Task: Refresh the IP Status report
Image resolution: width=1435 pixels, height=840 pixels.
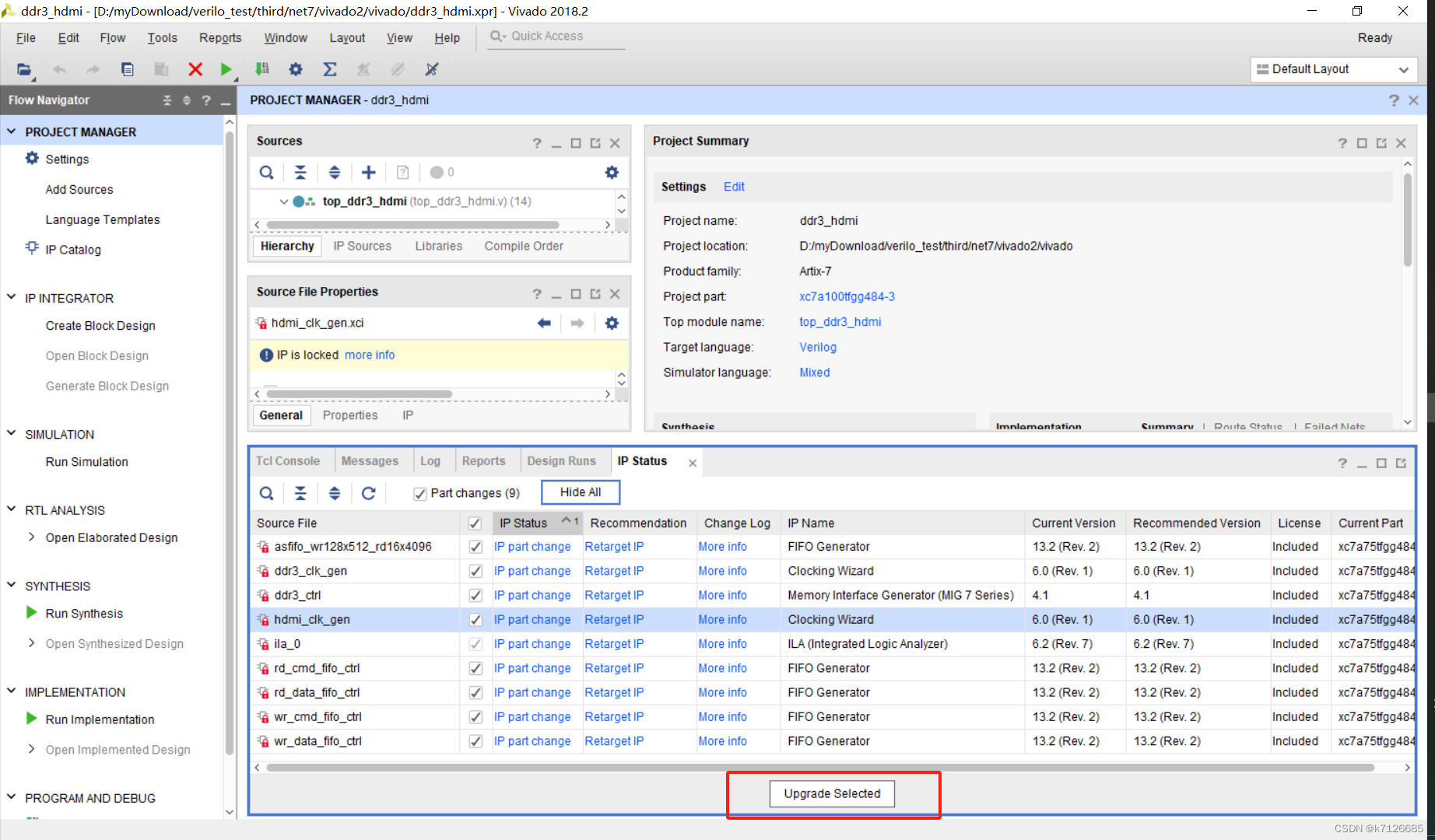Action: tap(369, 493)
